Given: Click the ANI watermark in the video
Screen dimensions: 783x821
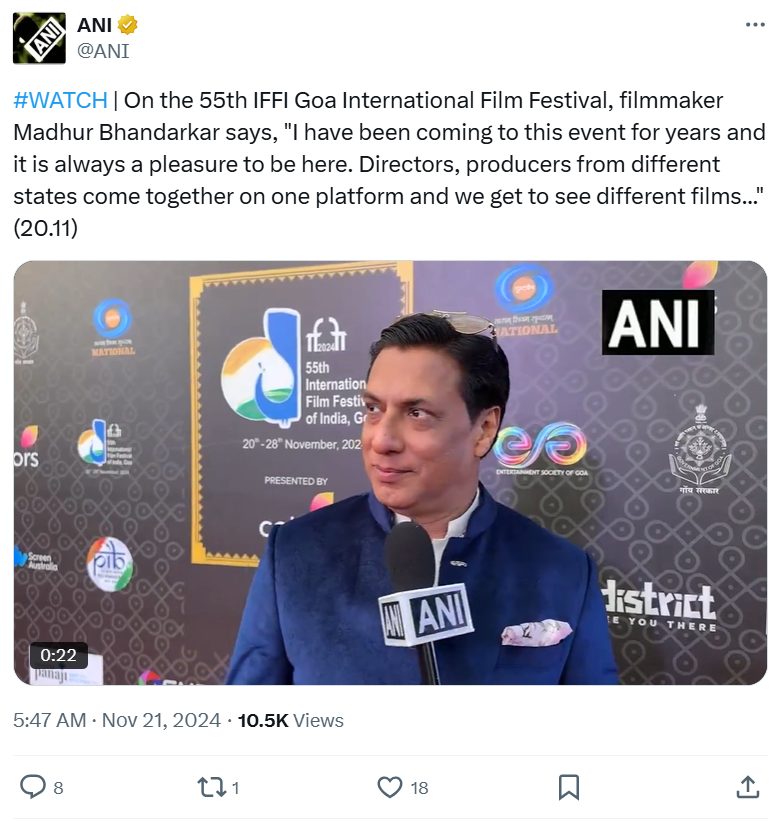Looking at the screenshot, I should tap(658, 322).
